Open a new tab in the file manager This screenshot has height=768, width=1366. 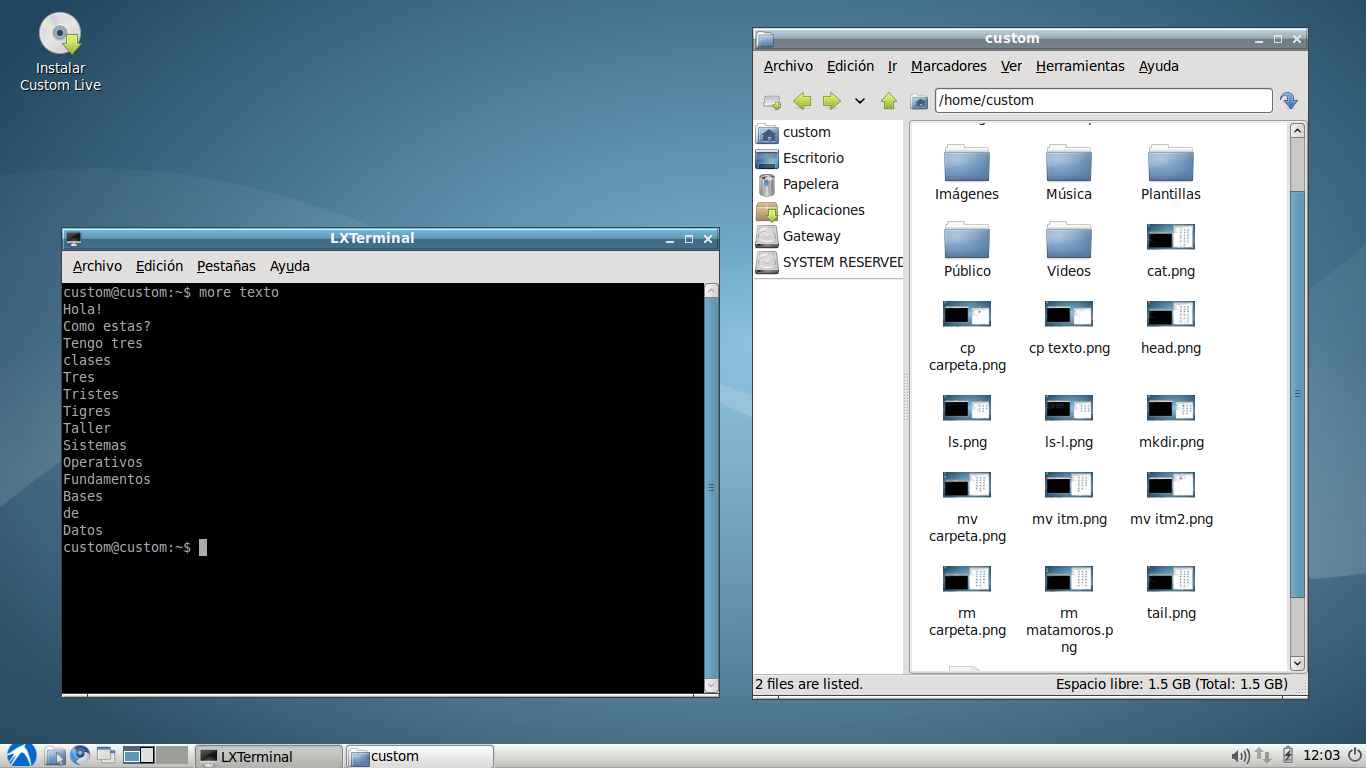click(x=771, y=100)
